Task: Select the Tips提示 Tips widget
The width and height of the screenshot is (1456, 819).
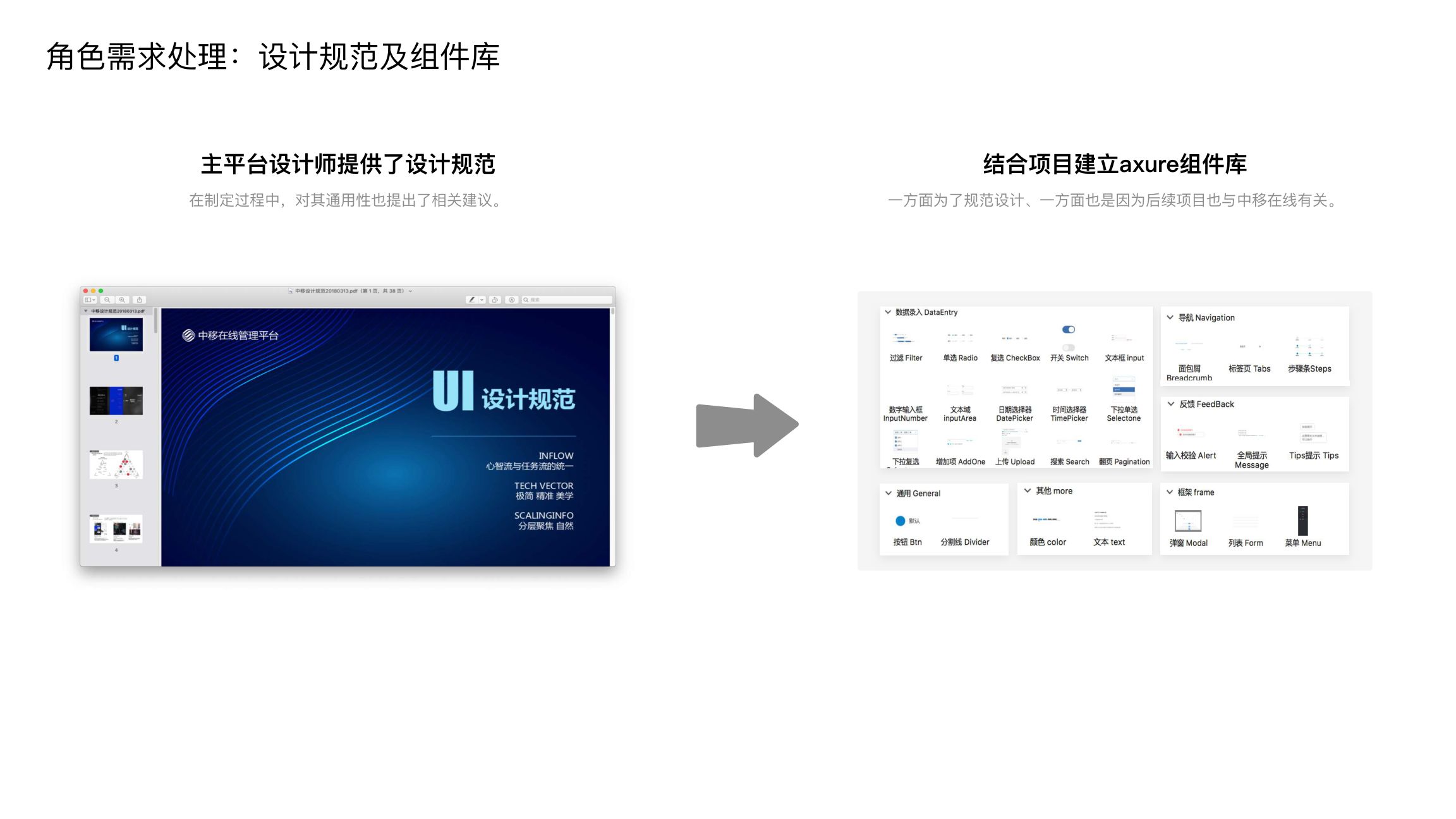Action: click(x=1314, y=442)
